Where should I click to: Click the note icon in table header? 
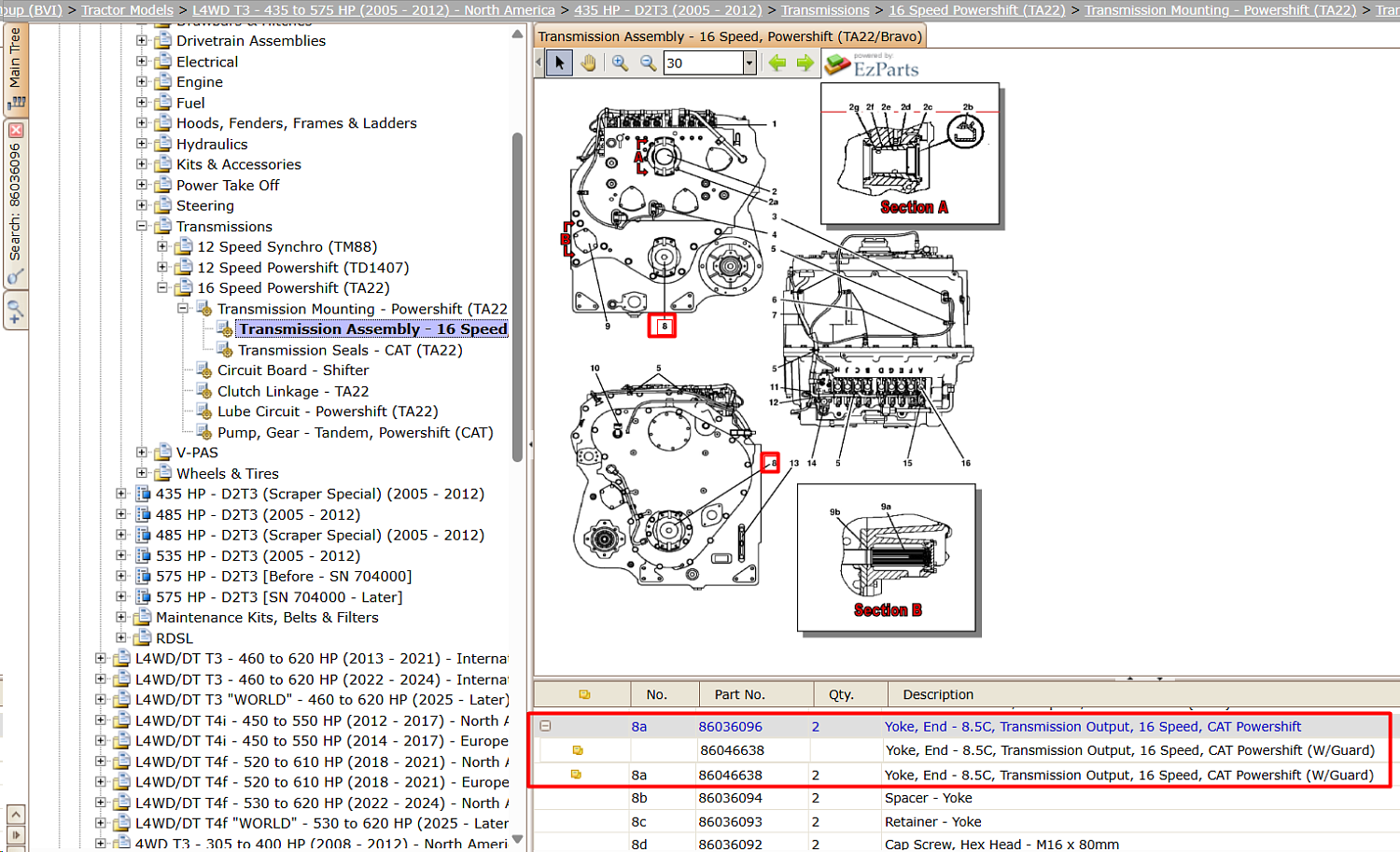[x=584, y=694]
